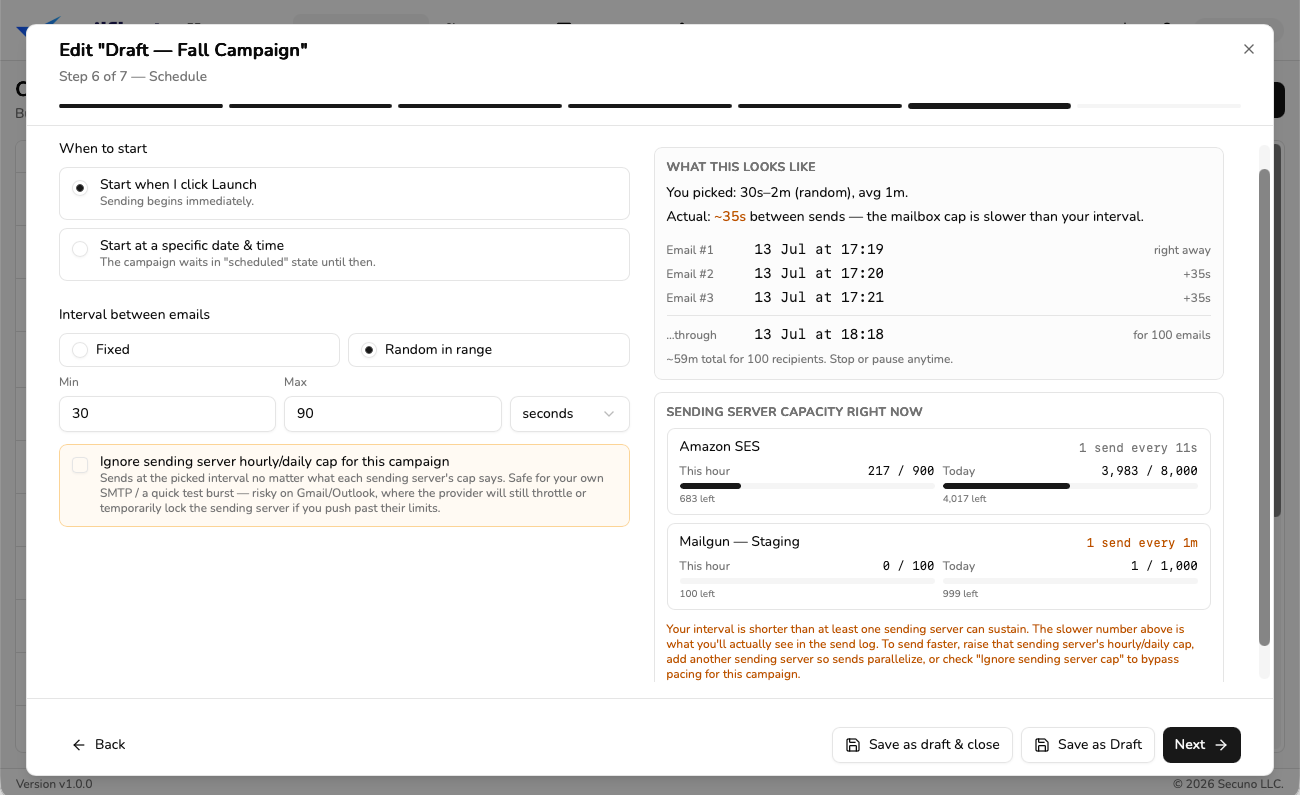
Task: Click the right arrow icon on Next
Action: (x=1221, y=745)
